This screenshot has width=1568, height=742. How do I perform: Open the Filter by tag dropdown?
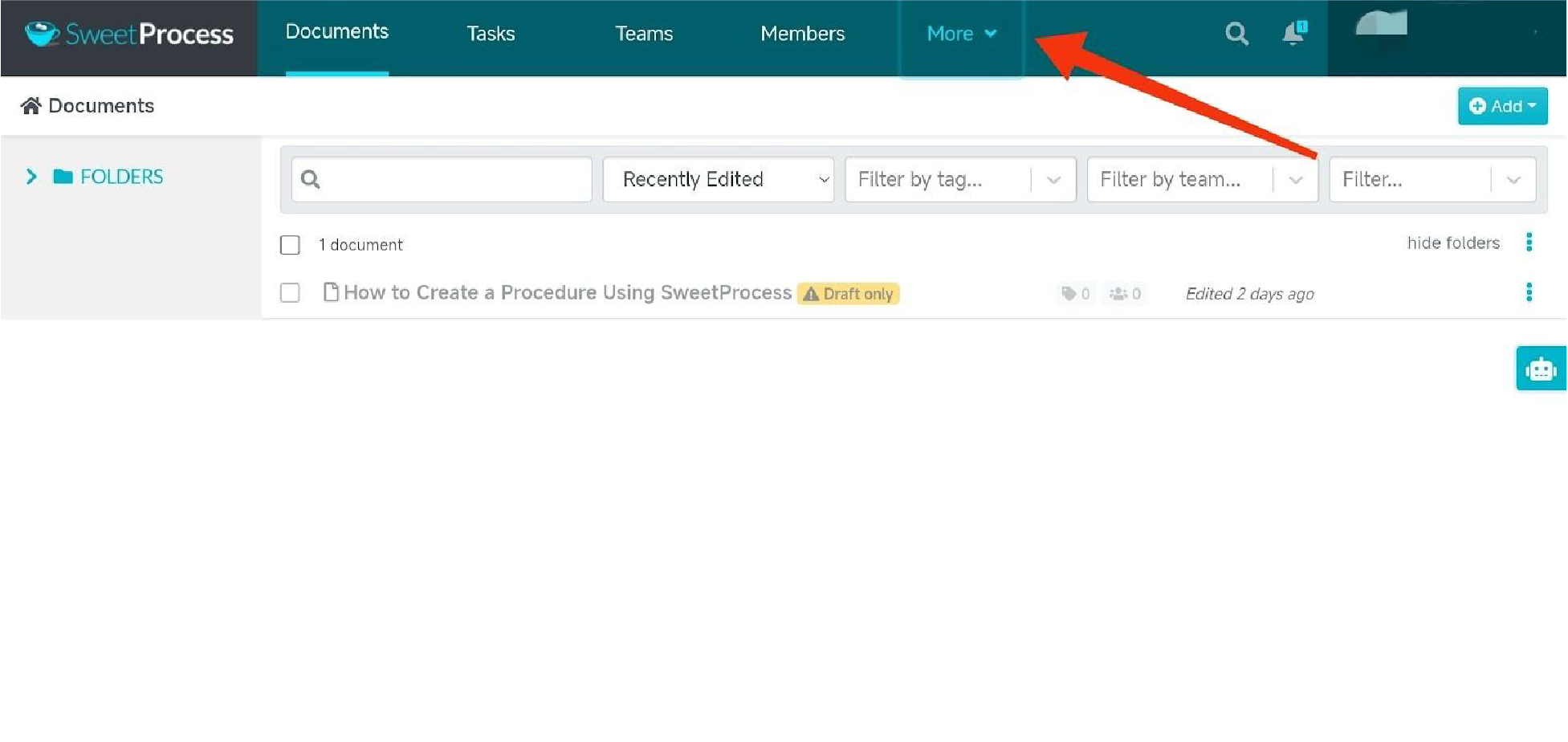coord(960,179)
